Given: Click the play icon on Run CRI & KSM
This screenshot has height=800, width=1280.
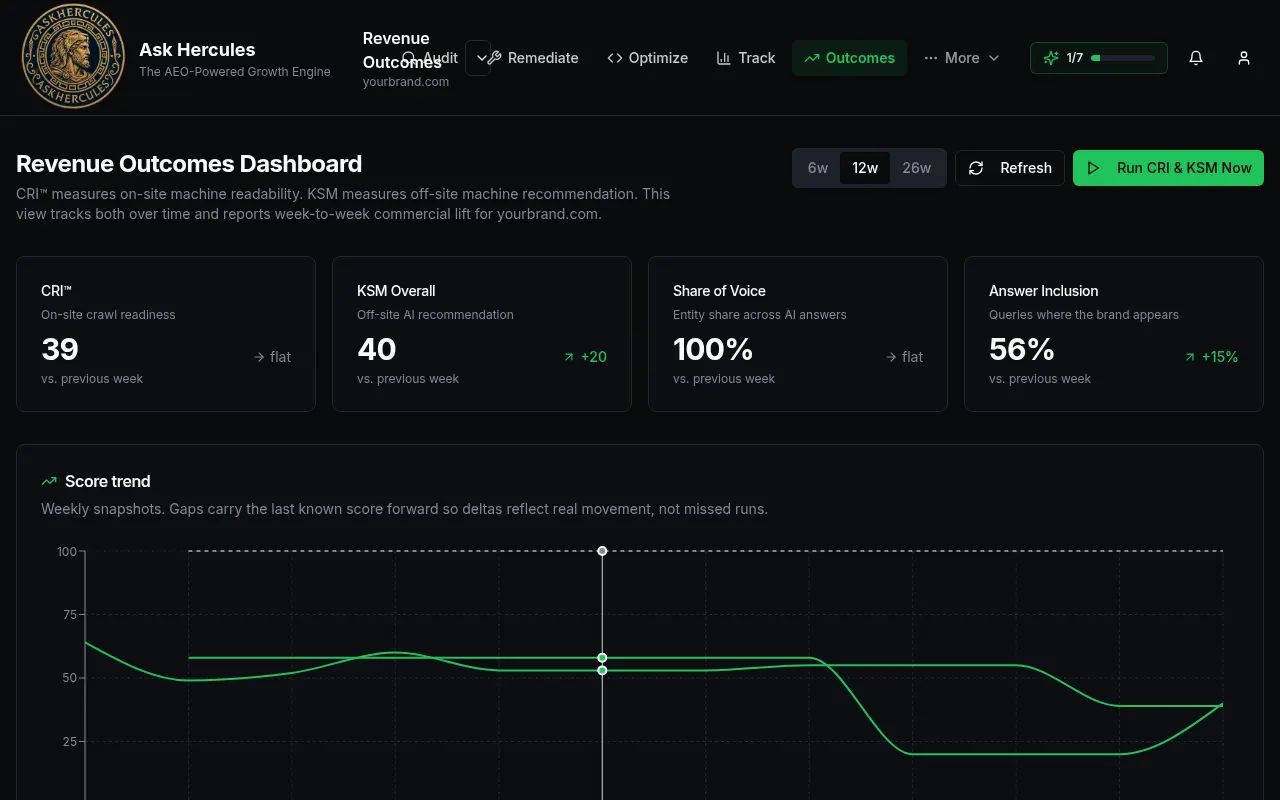Looking at the screenshot, I should point(1094,168).
